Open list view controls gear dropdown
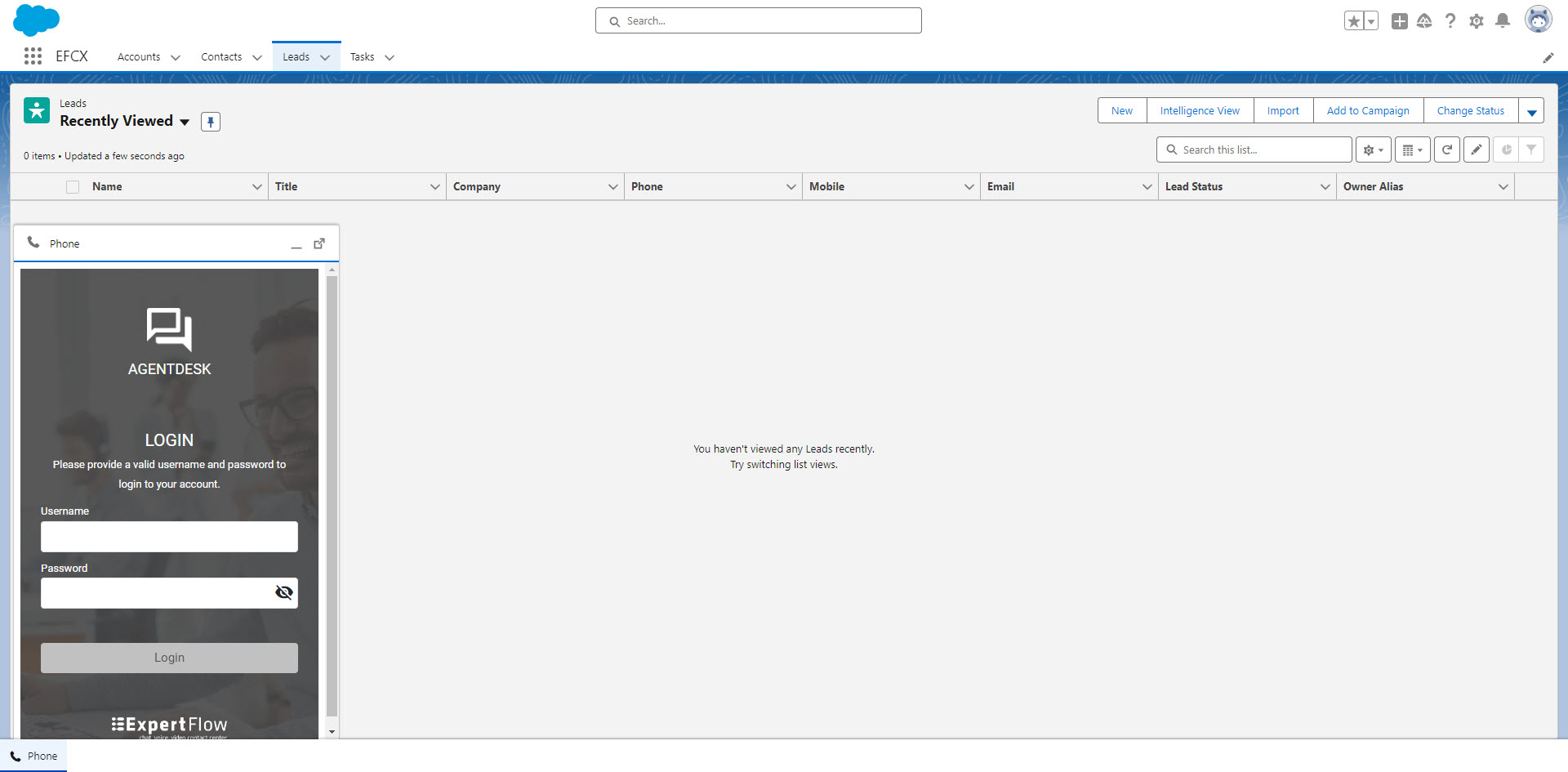The height and width of the screenshot is (772, 1568). click(x=1373, y=150)
